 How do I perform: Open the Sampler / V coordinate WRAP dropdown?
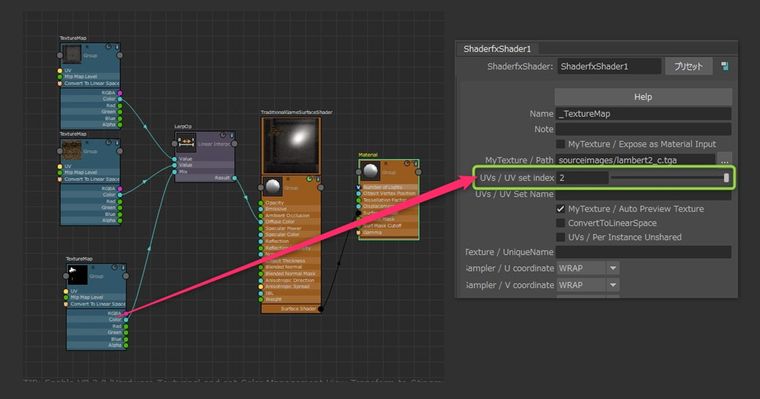pos(587,285)
